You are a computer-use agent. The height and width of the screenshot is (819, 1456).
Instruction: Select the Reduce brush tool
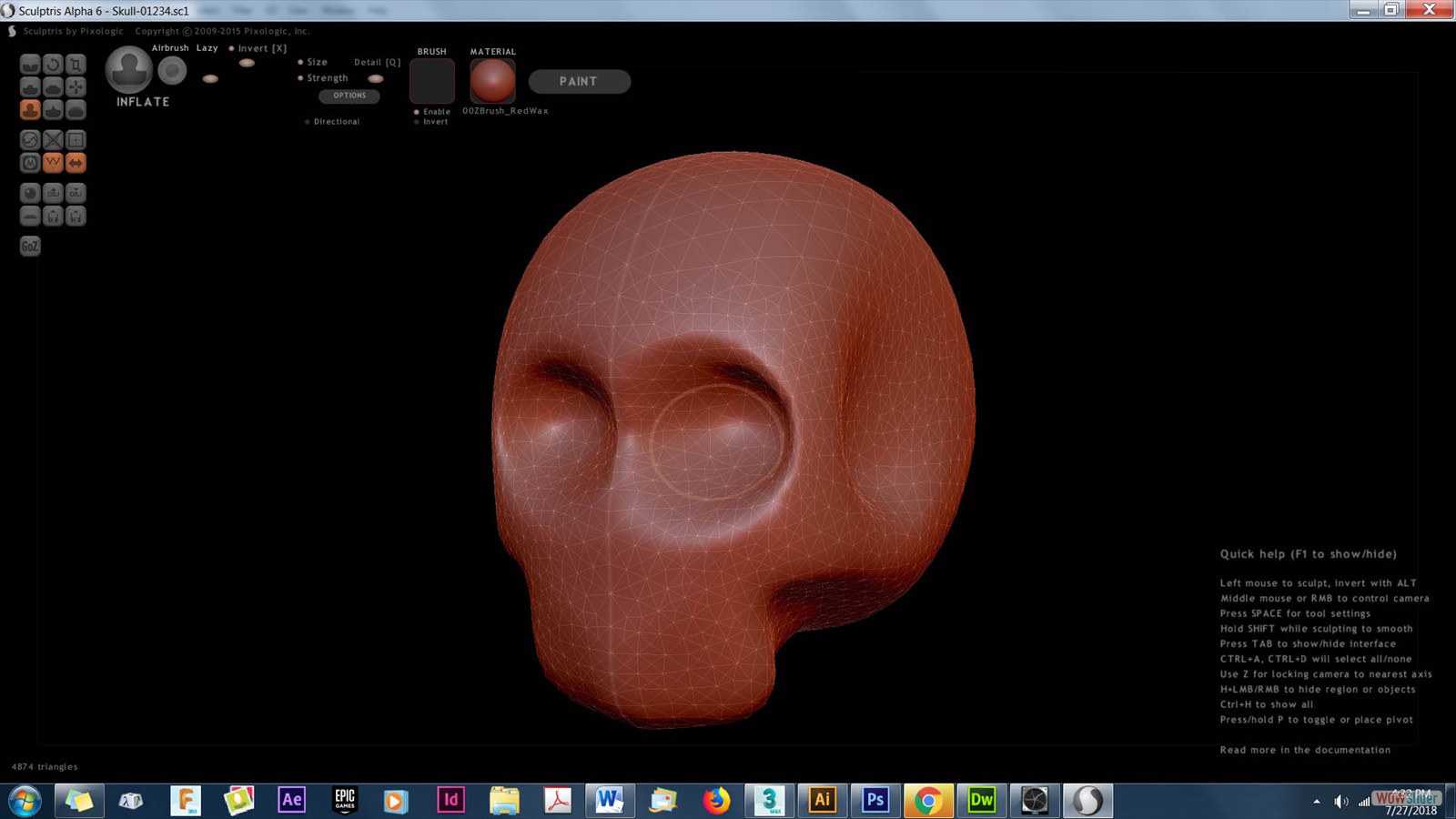[x=30, y=139]
